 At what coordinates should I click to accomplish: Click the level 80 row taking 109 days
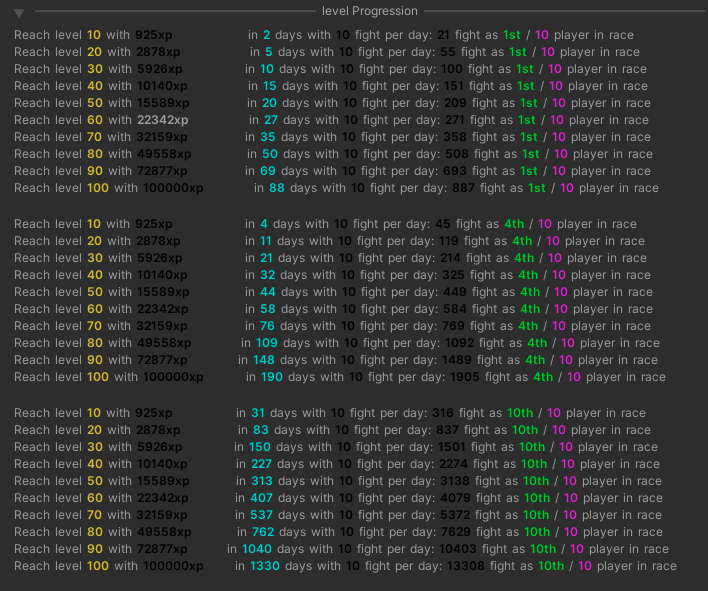point(337,343)
